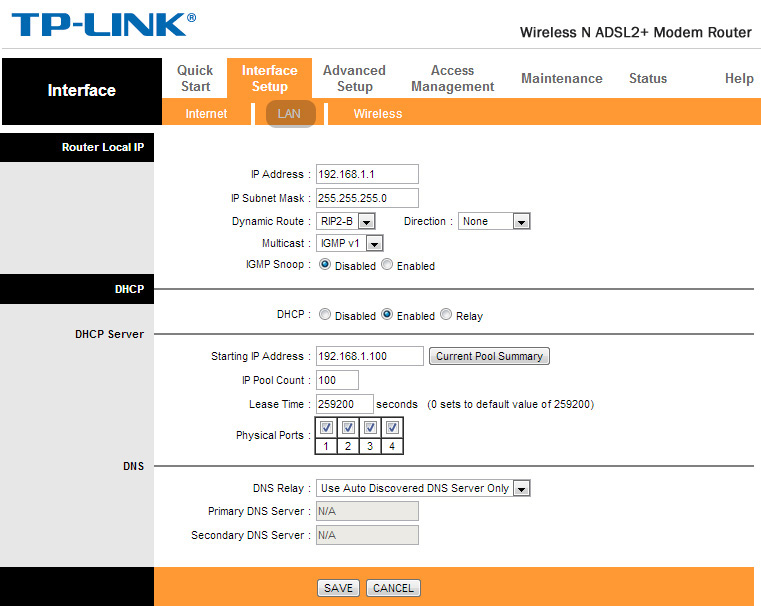This screenshot has width=761, height=606.
Task: Toggle Physical Port 4 checkbox
Action: (392, 428)
